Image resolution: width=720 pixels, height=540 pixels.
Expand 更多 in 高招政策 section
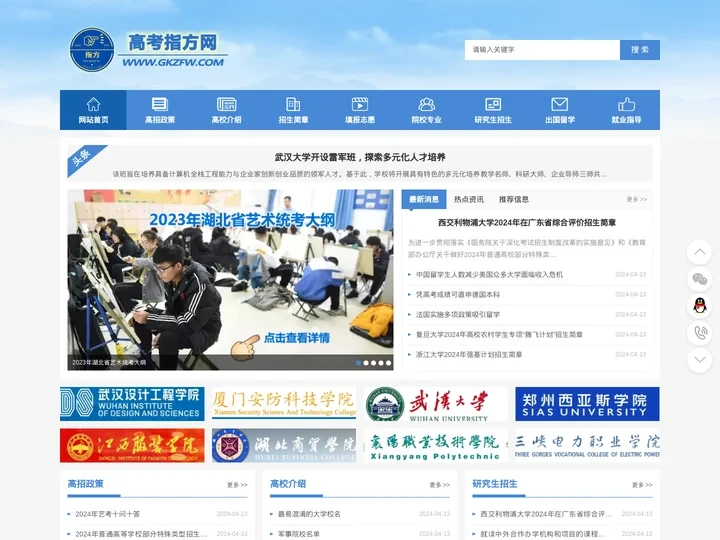click(237, 484)
